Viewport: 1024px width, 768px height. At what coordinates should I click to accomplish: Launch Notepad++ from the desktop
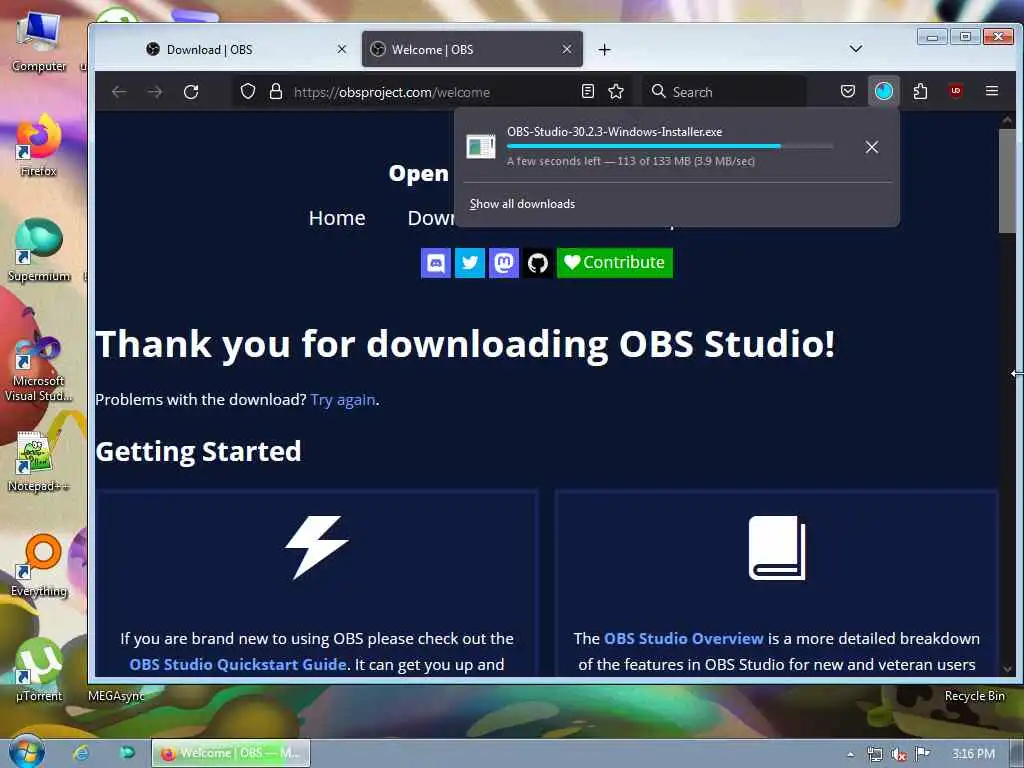point(39,462)
